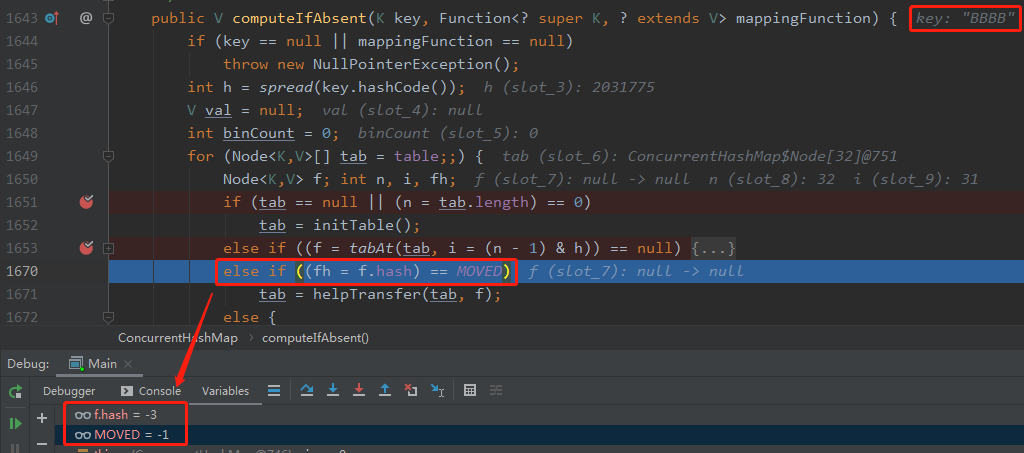This screenshot has height=453, width=1024.
Task: Click line number 1646 in the gutter
Action: tap(22, 87)
